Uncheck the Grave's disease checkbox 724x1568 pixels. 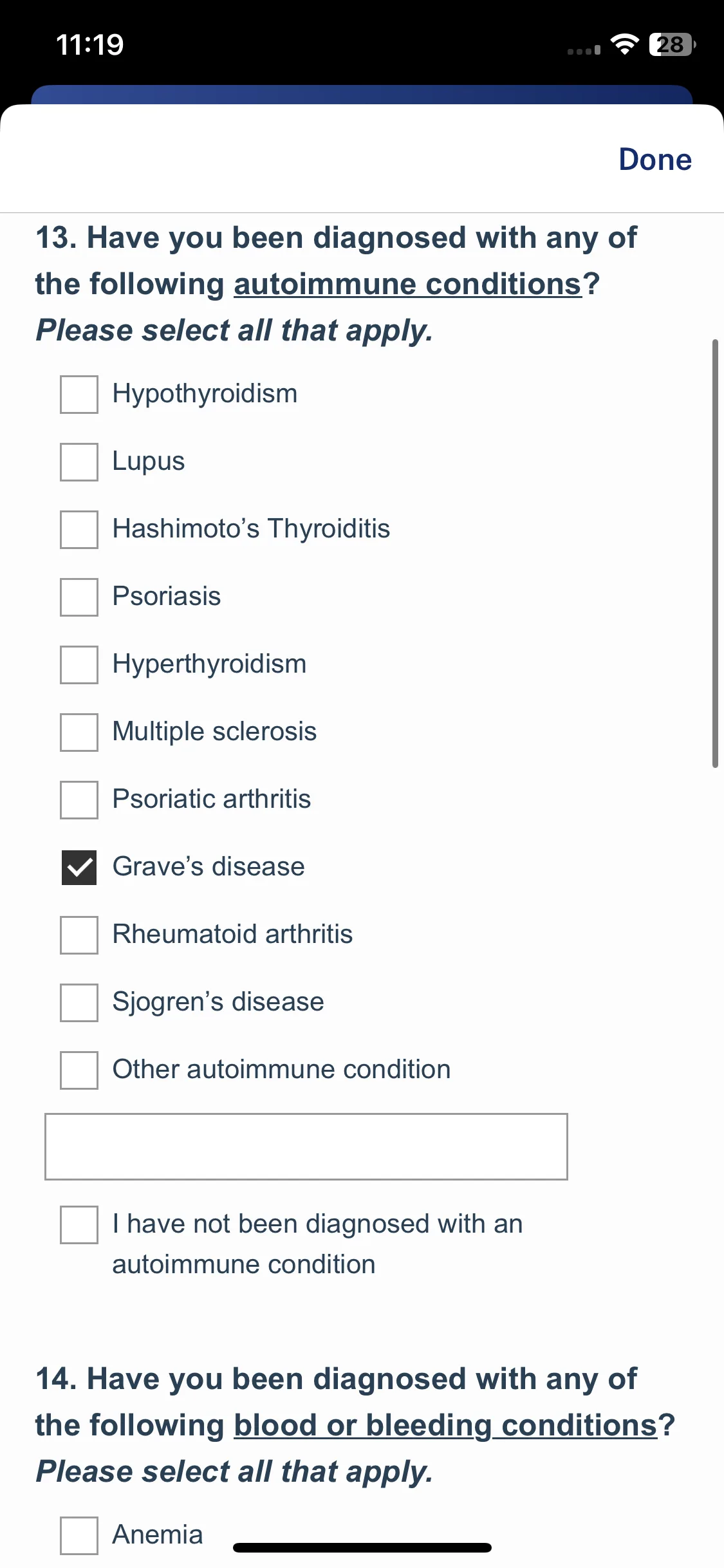pos(79,868)
